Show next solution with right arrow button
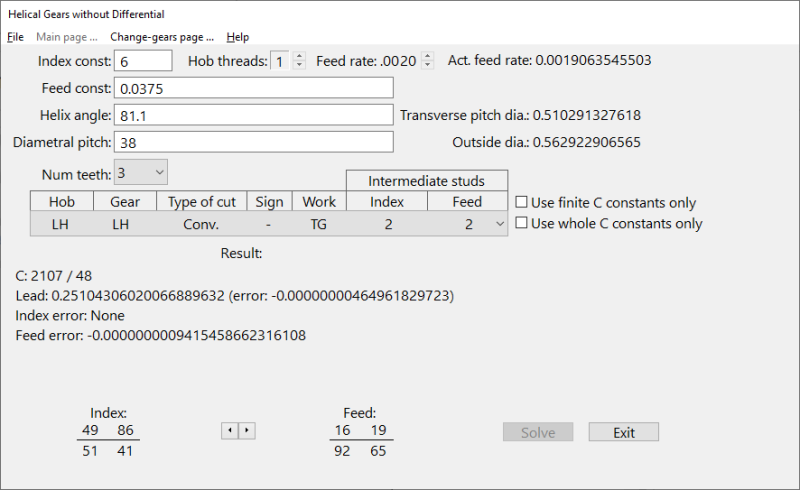 (x=247, y=431)
